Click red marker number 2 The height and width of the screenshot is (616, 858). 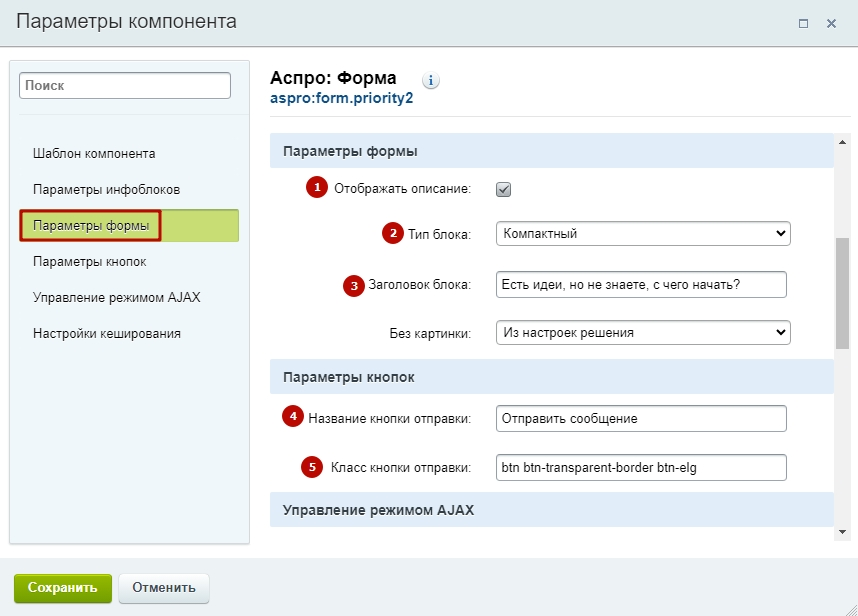[x=393, y=233]
